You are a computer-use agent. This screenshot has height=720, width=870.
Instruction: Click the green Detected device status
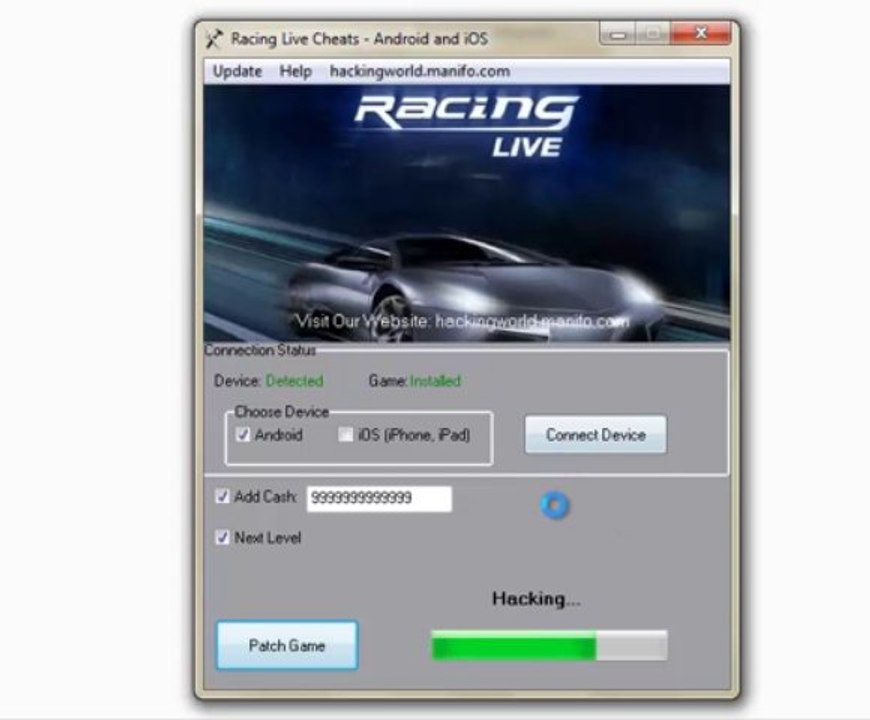point(294,381)
